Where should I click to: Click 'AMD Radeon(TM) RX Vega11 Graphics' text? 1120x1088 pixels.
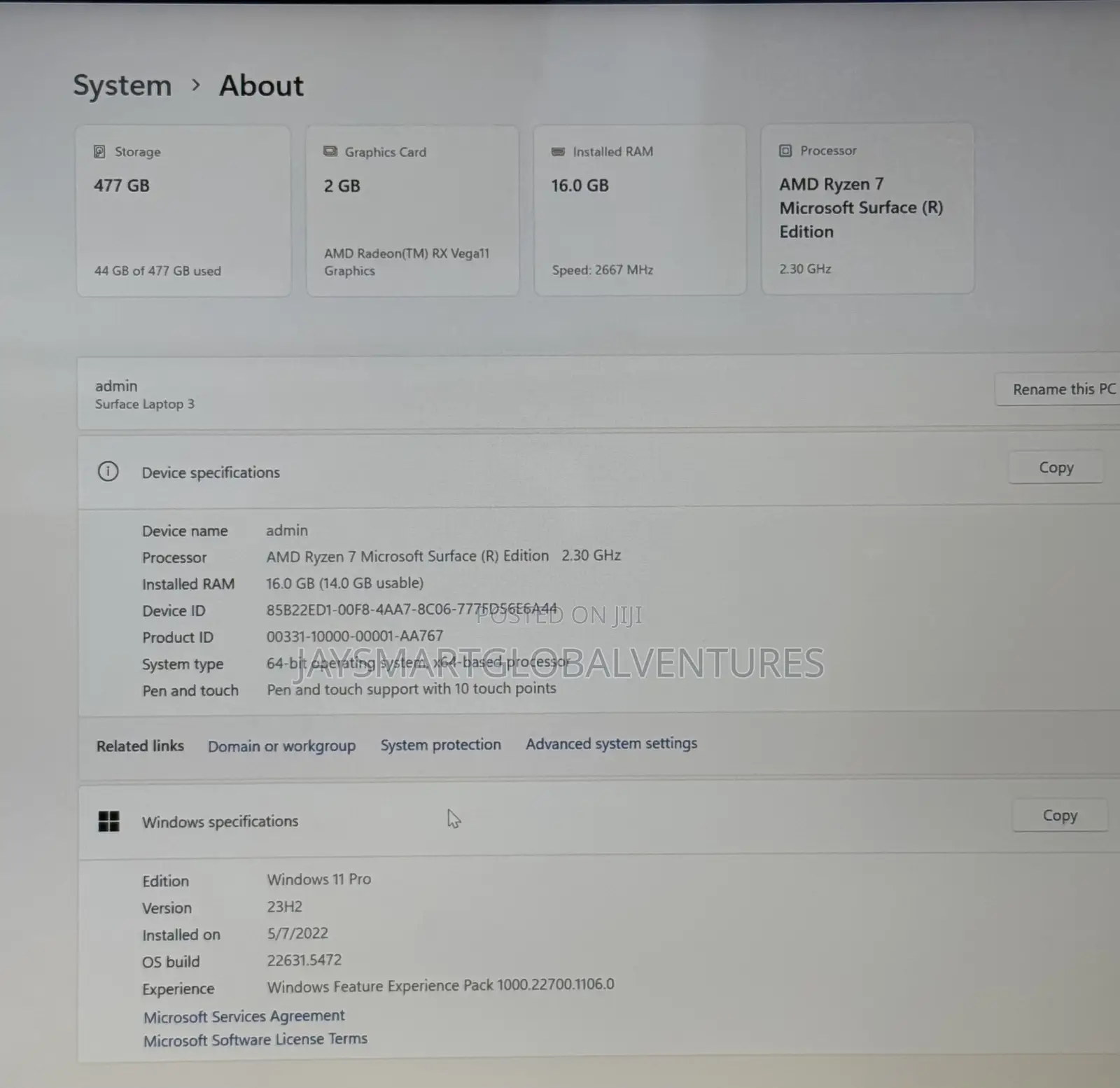coord(407,262)
